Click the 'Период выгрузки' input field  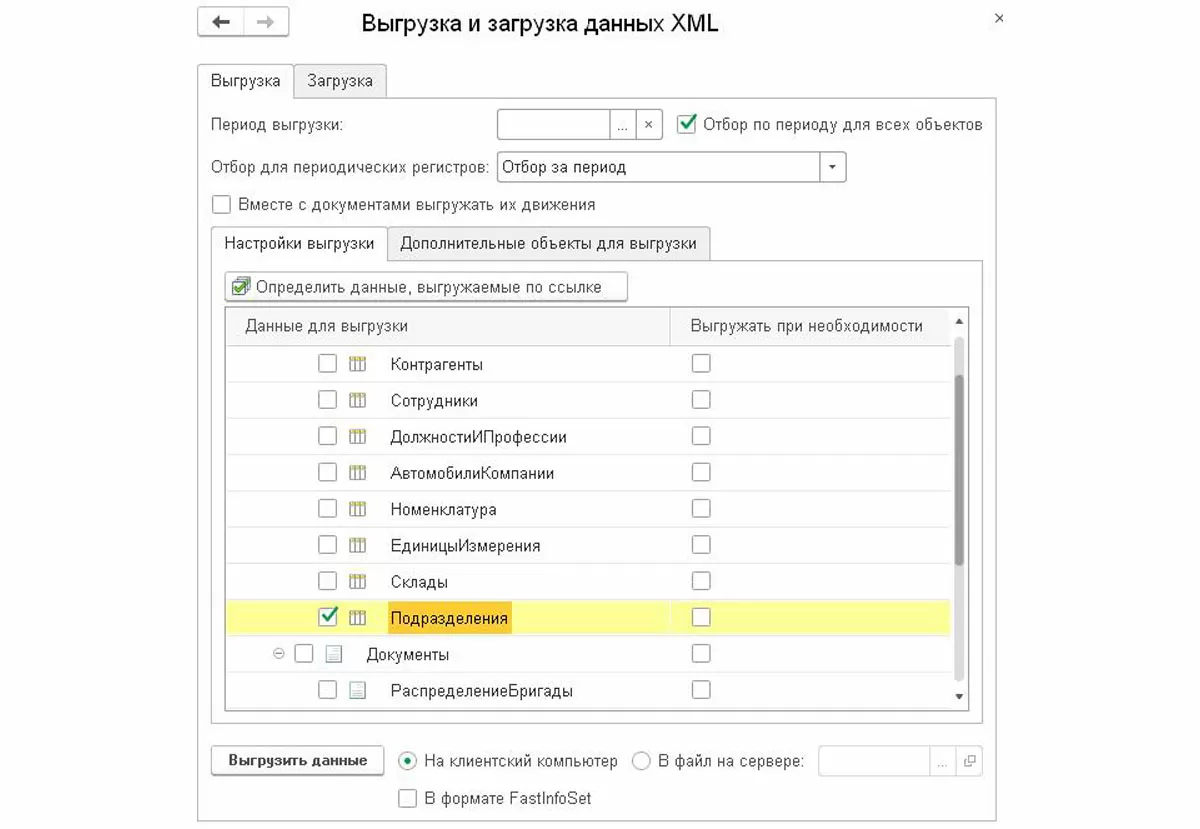553,125
